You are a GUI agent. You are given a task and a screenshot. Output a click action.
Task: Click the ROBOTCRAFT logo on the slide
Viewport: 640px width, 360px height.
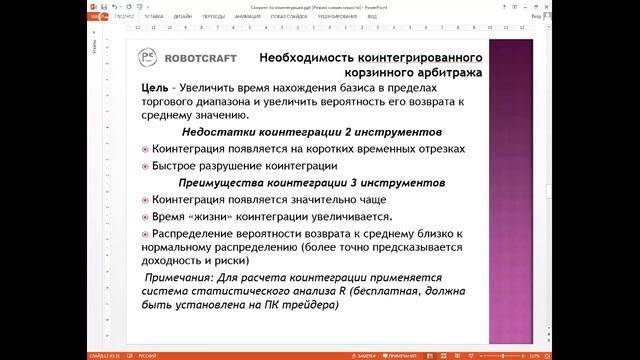pos(187,58)
